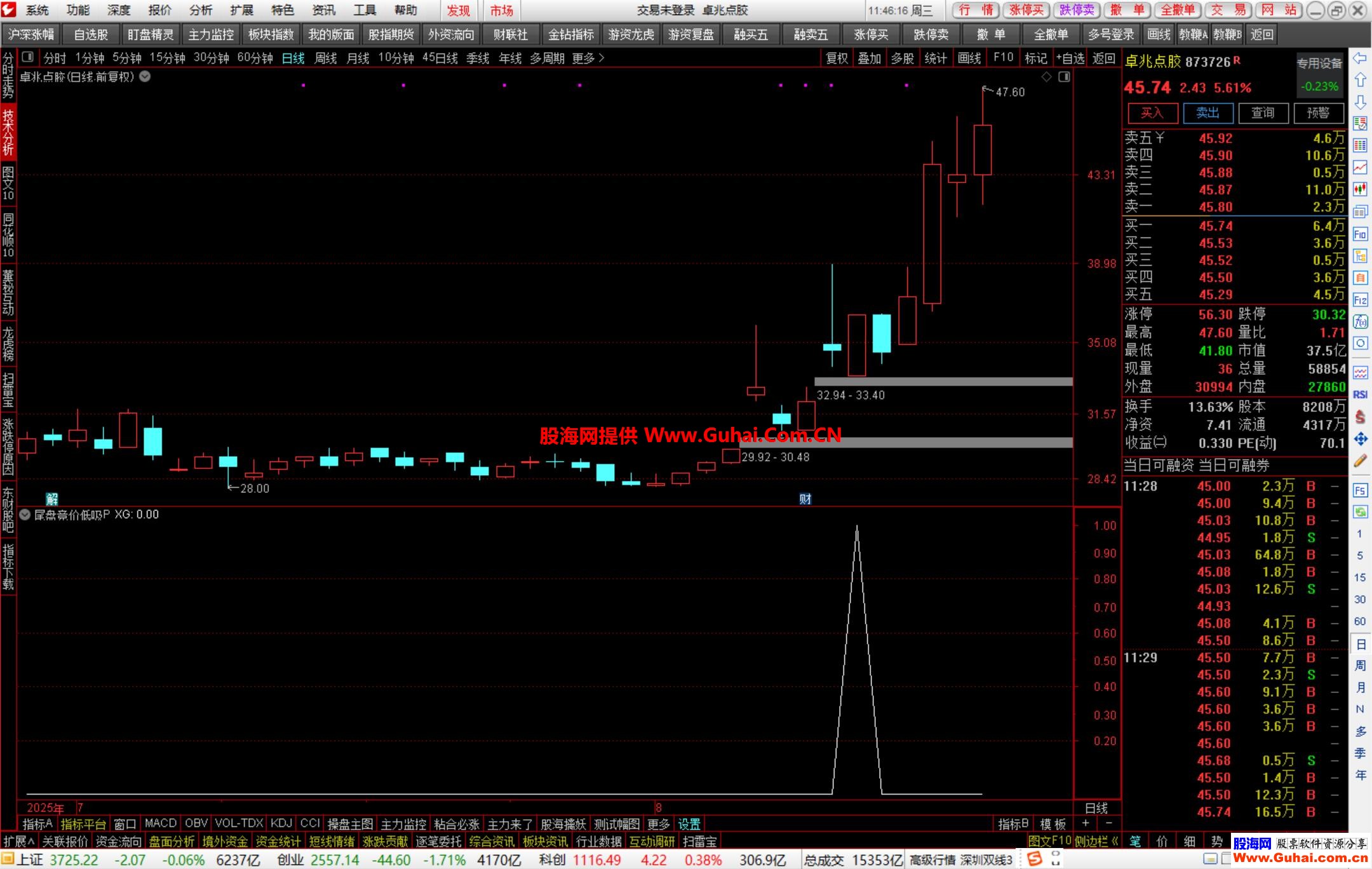Click the wavy lines indicator icon
Screen dimensions: 1372x869
tap(1360, 372)
